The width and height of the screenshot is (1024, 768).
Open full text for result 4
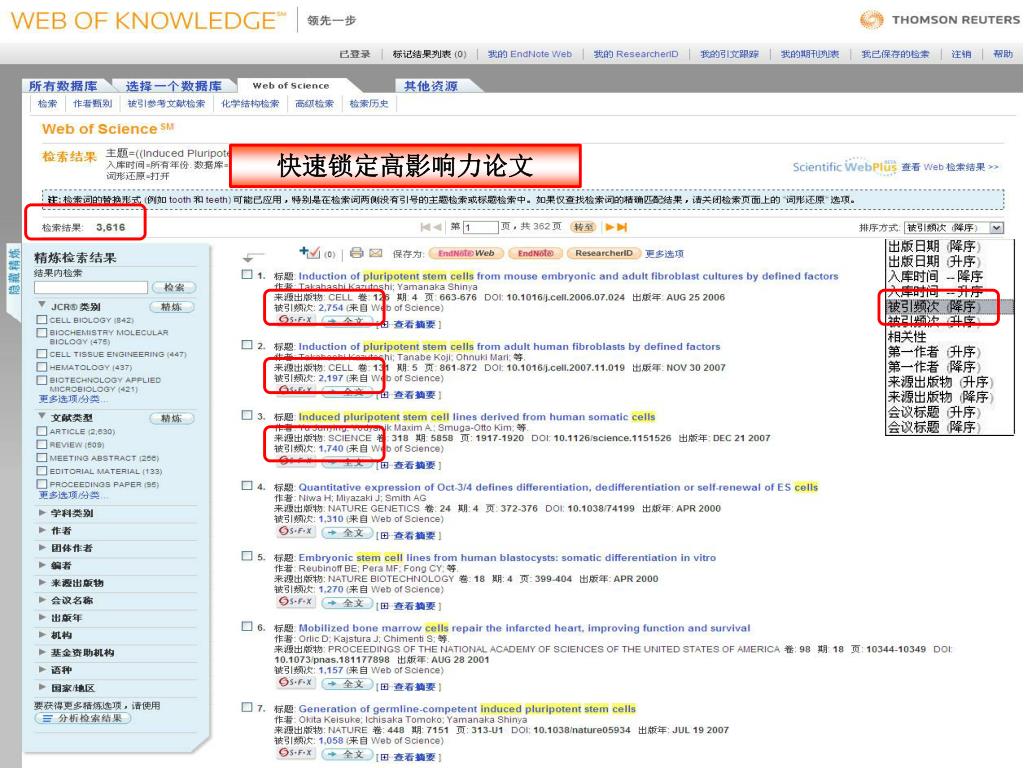point(347,533)
